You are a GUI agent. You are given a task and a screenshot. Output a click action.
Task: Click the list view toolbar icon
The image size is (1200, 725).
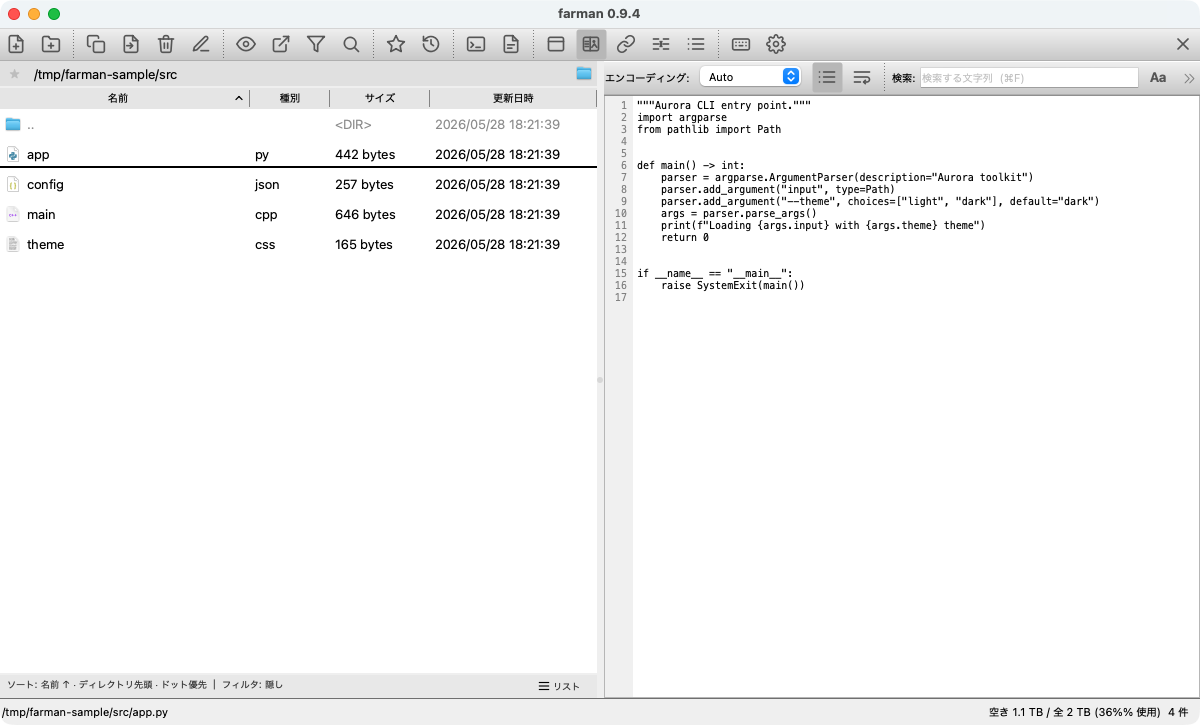(x=696, y=44)
